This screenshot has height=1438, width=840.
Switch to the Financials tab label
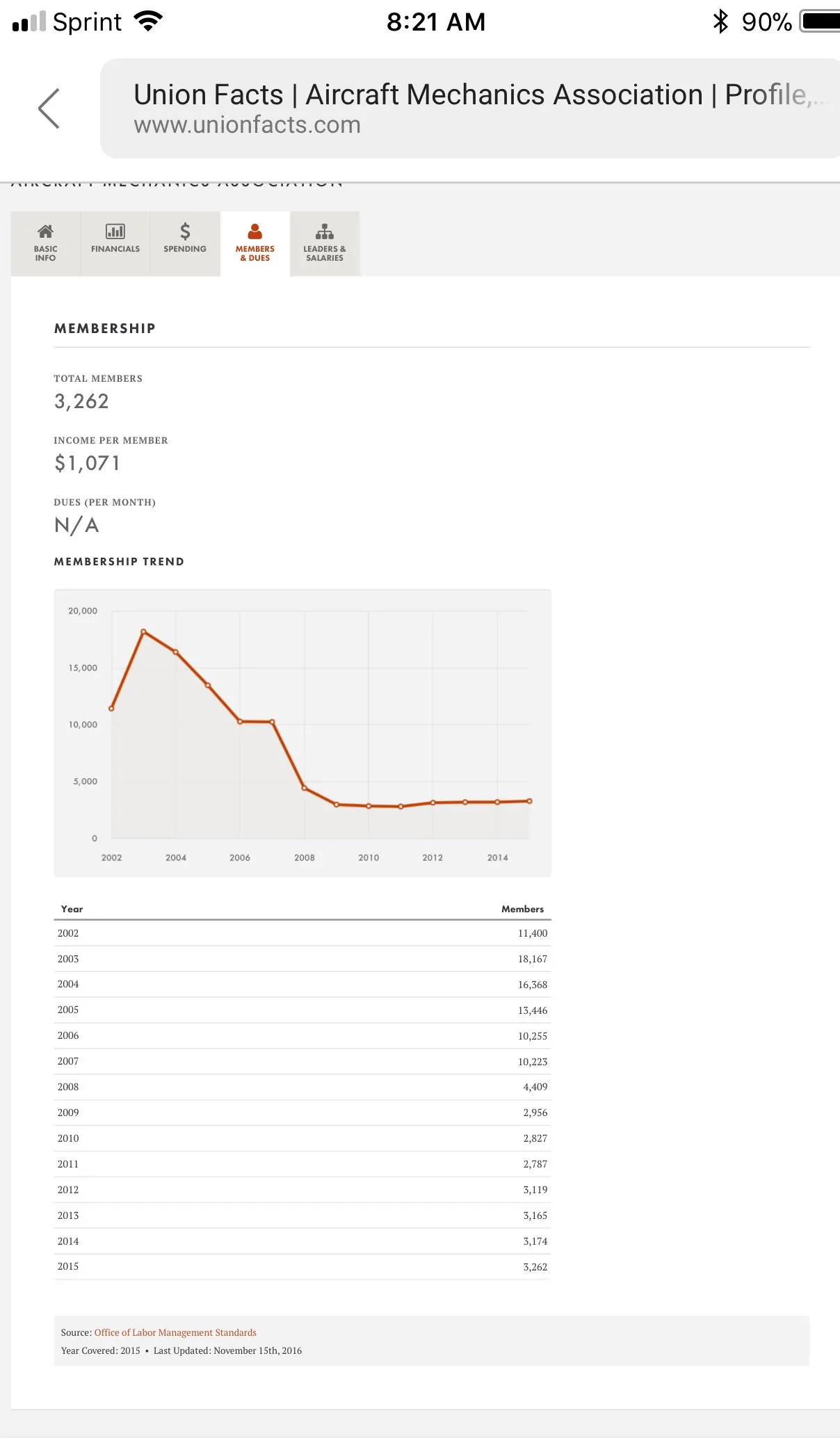click(x=115, y=249)
